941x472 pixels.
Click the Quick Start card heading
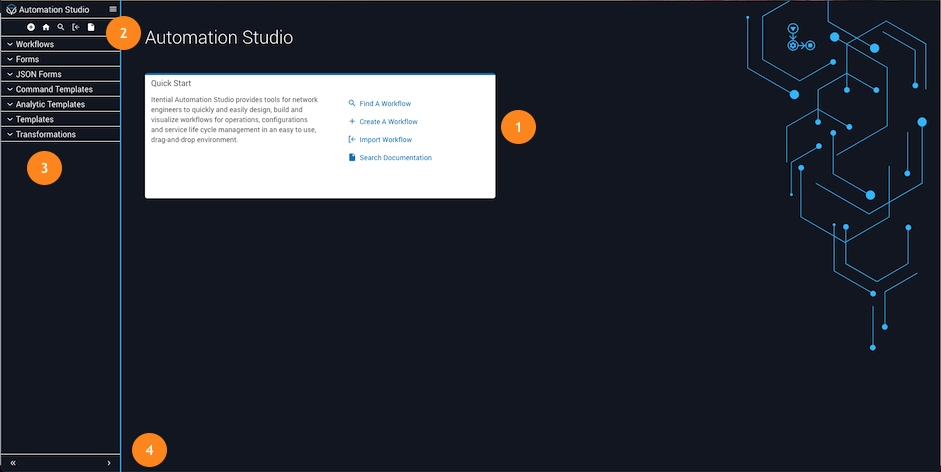(x=171, y=83)
